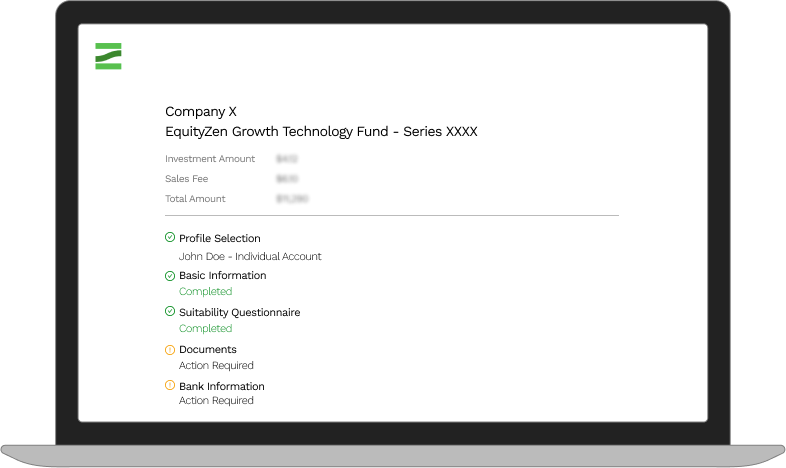This screenshot has height=468, width=786.
Task: Click the green check icon beside Profile Selection
Action: [170, 238]
